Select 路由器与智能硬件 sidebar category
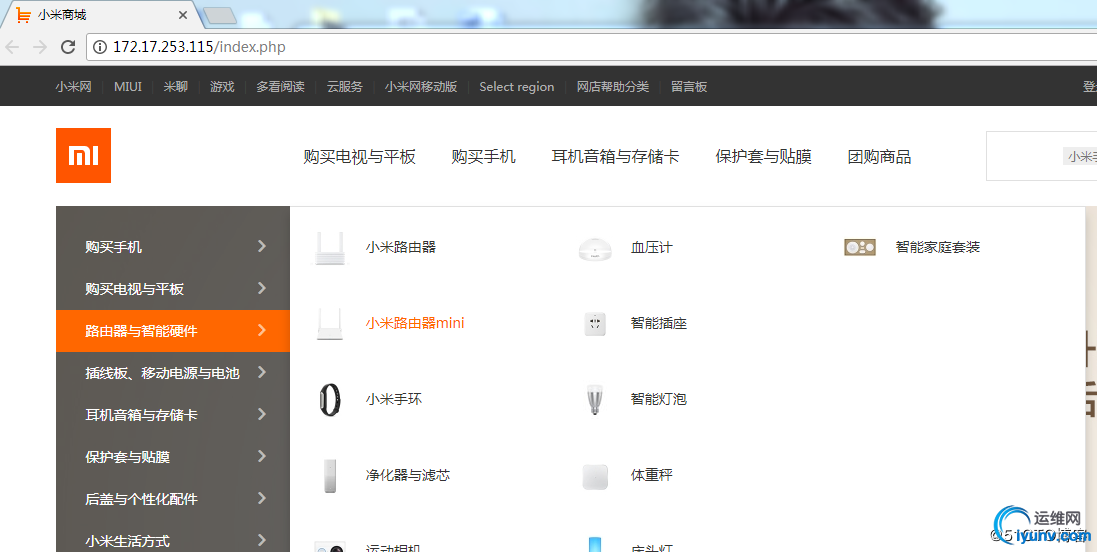Screen dimensions: 1097x552 point(173,331)
